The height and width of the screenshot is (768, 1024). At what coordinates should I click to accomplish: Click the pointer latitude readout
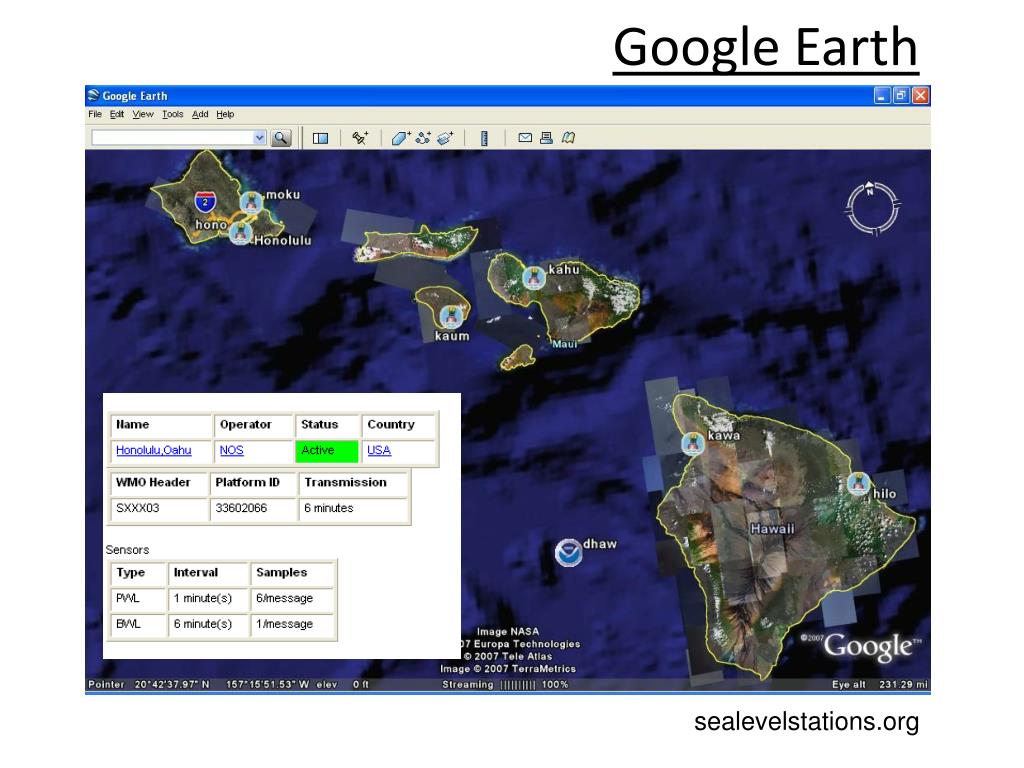(x=172, y=684)
